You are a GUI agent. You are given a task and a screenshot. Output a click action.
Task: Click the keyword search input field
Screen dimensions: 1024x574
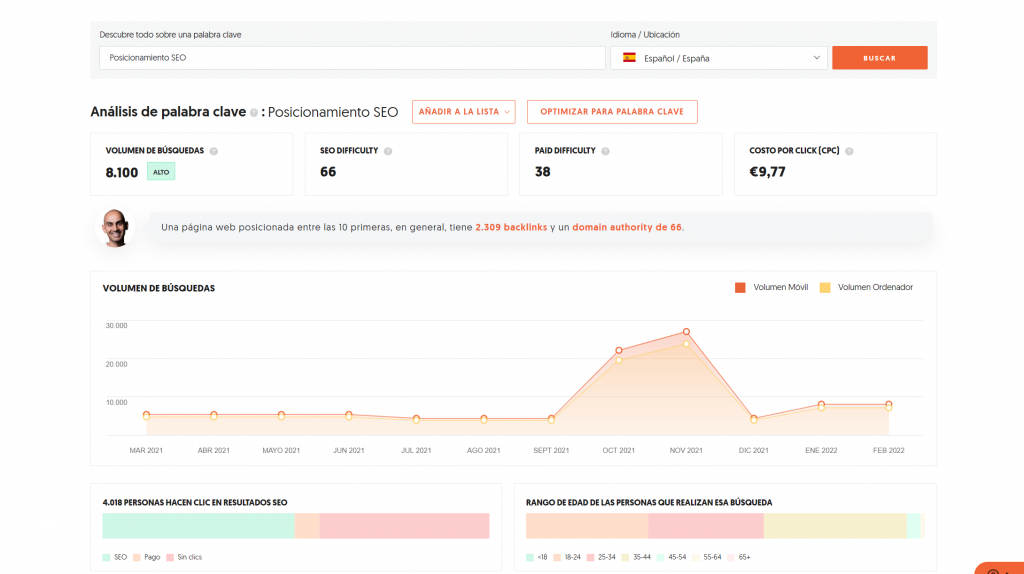(x=352, y=57)
